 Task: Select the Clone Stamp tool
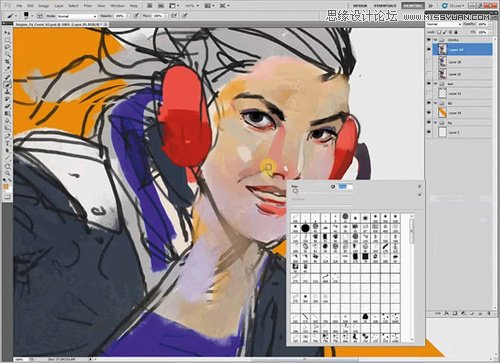[x=7, y=92]
